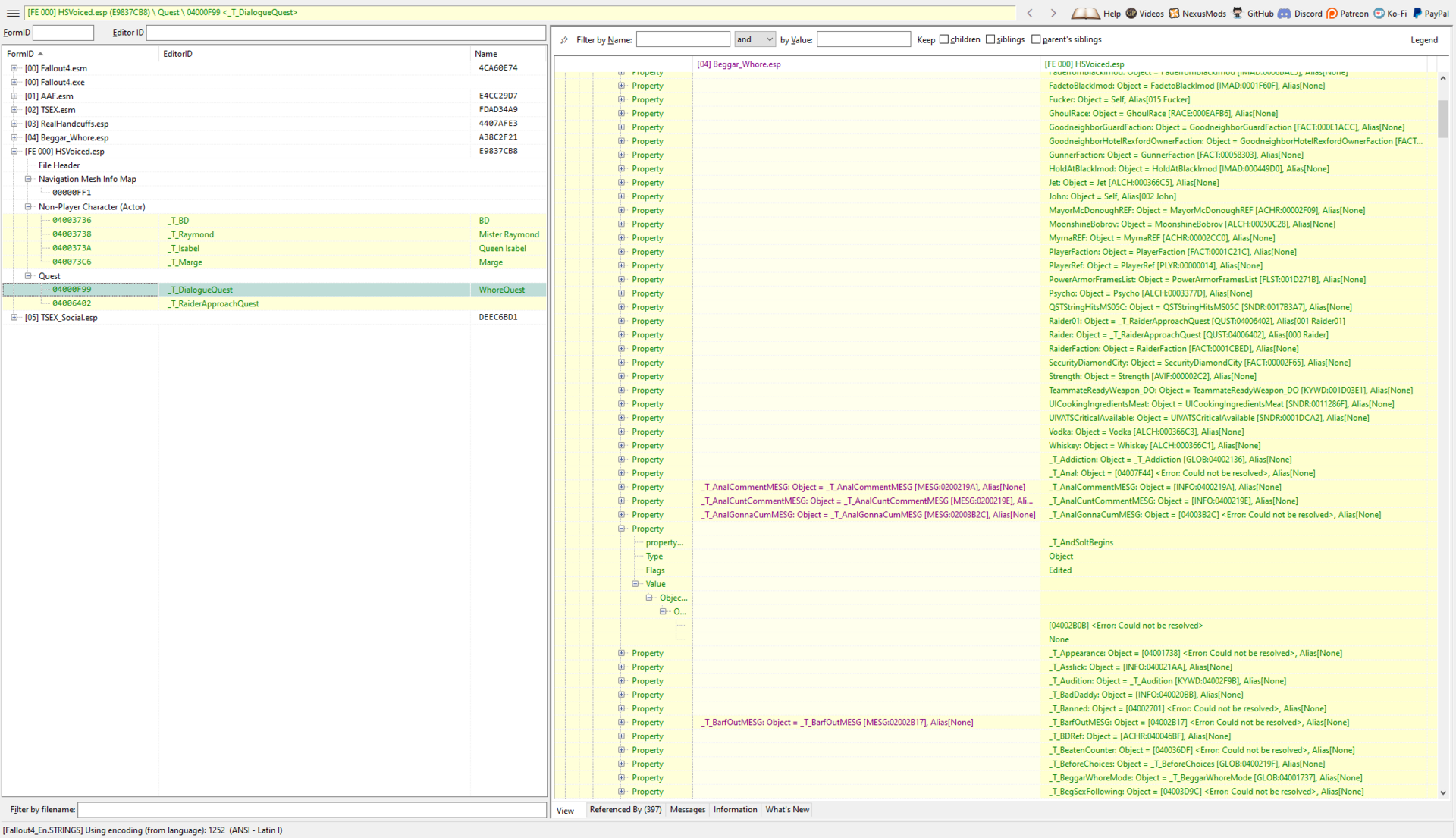The image size is (1456, 838).
Task: Sort by EditorID column header
Action: click(314, 54)
